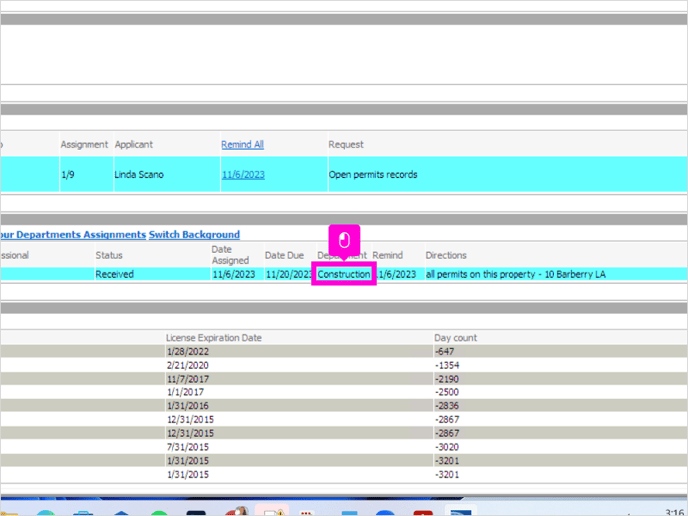
Task: Click the License Expiration Date header
Action: [x=214, y=338]
